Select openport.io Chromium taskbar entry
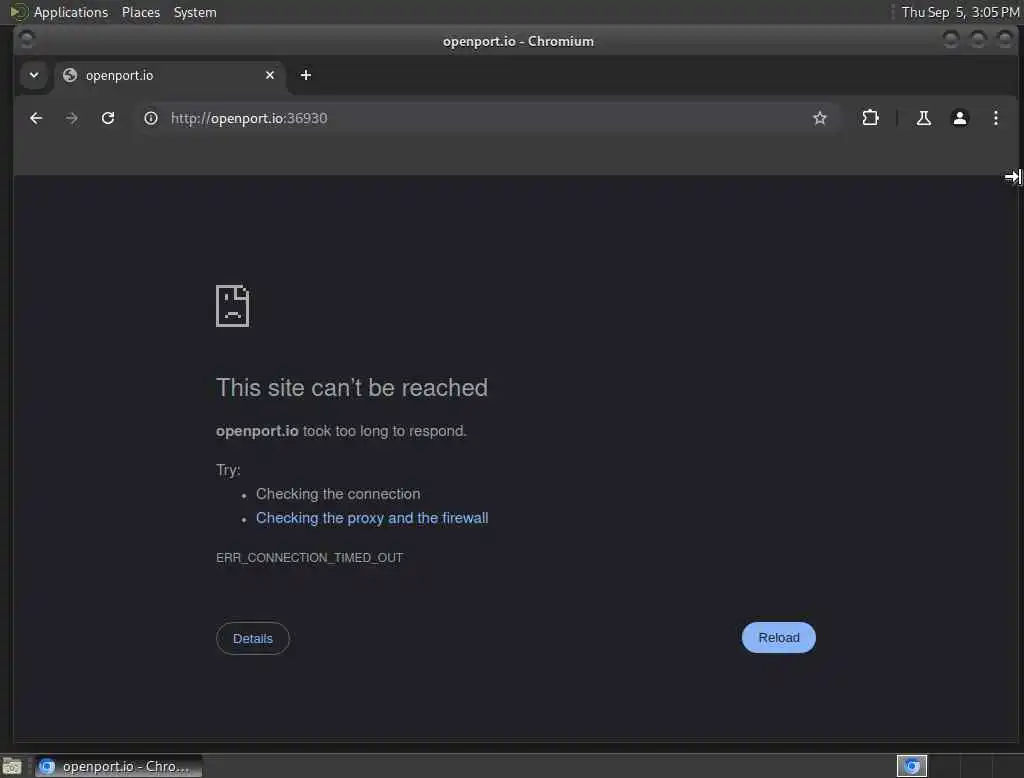1024x778 pixels. click(x=118, y=766)
